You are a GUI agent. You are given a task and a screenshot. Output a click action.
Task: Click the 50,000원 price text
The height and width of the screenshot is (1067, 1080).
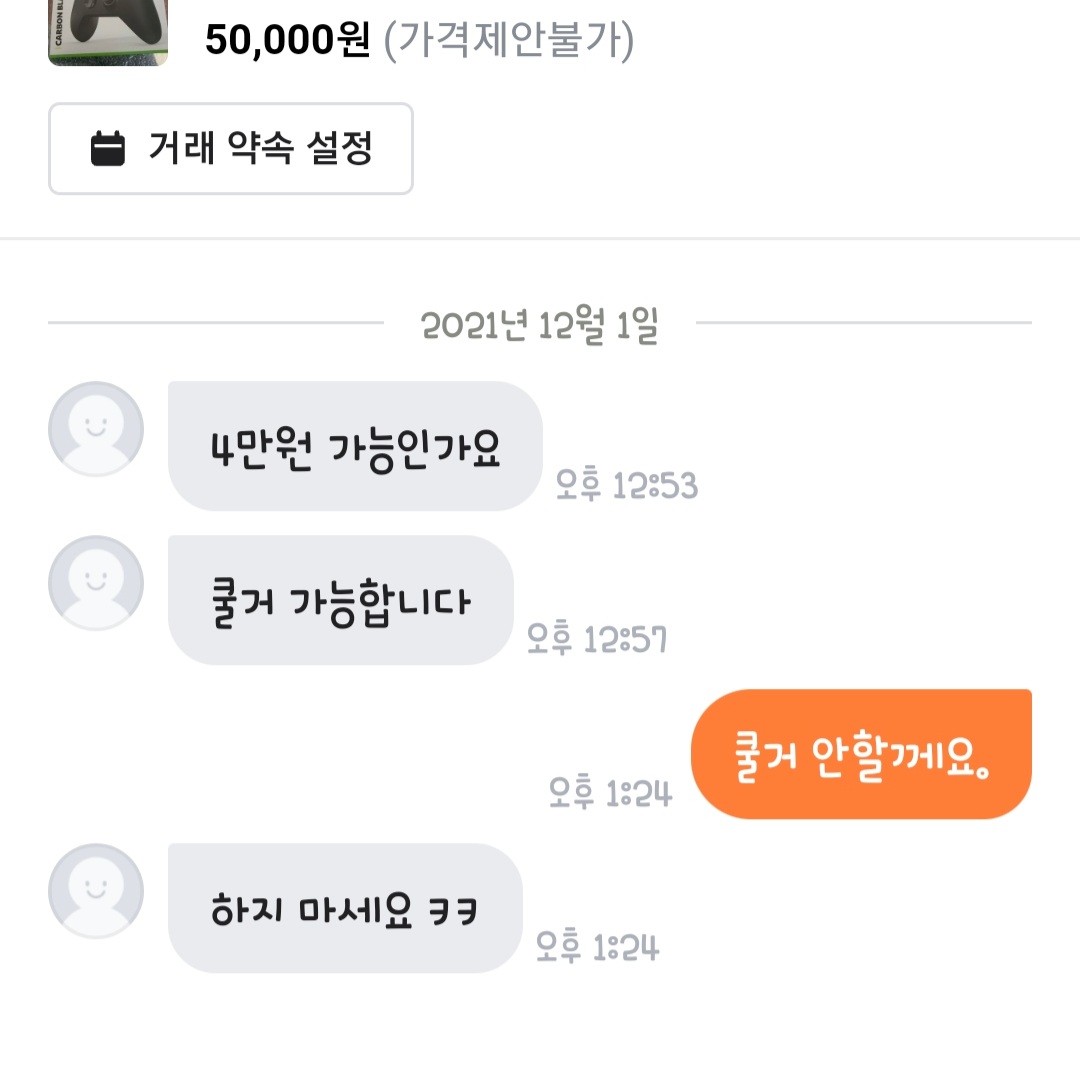288,41
